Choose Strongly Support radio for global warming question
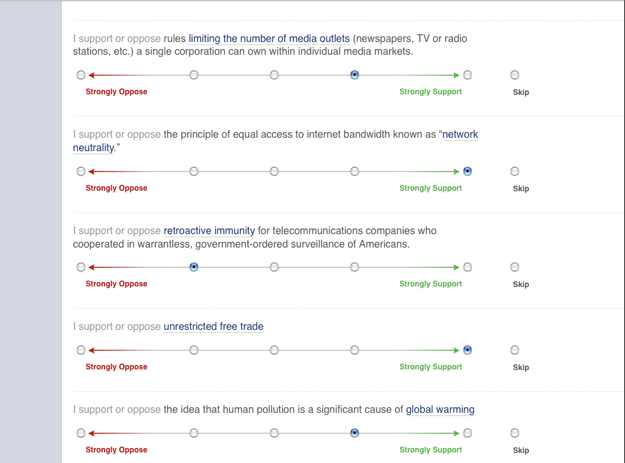This screenshot has height=463, width=625. coord(467,433)
